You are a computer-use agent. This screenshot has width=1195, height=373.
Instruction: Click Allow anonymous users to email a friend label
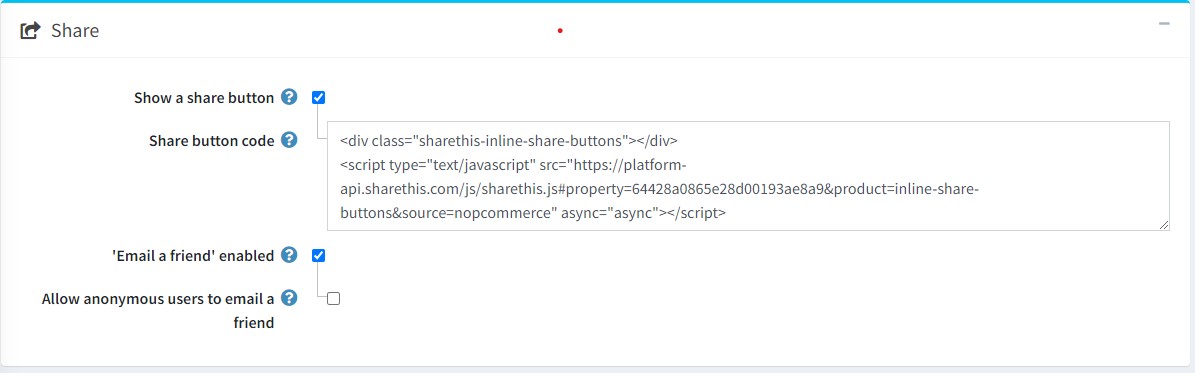[158, 310]
